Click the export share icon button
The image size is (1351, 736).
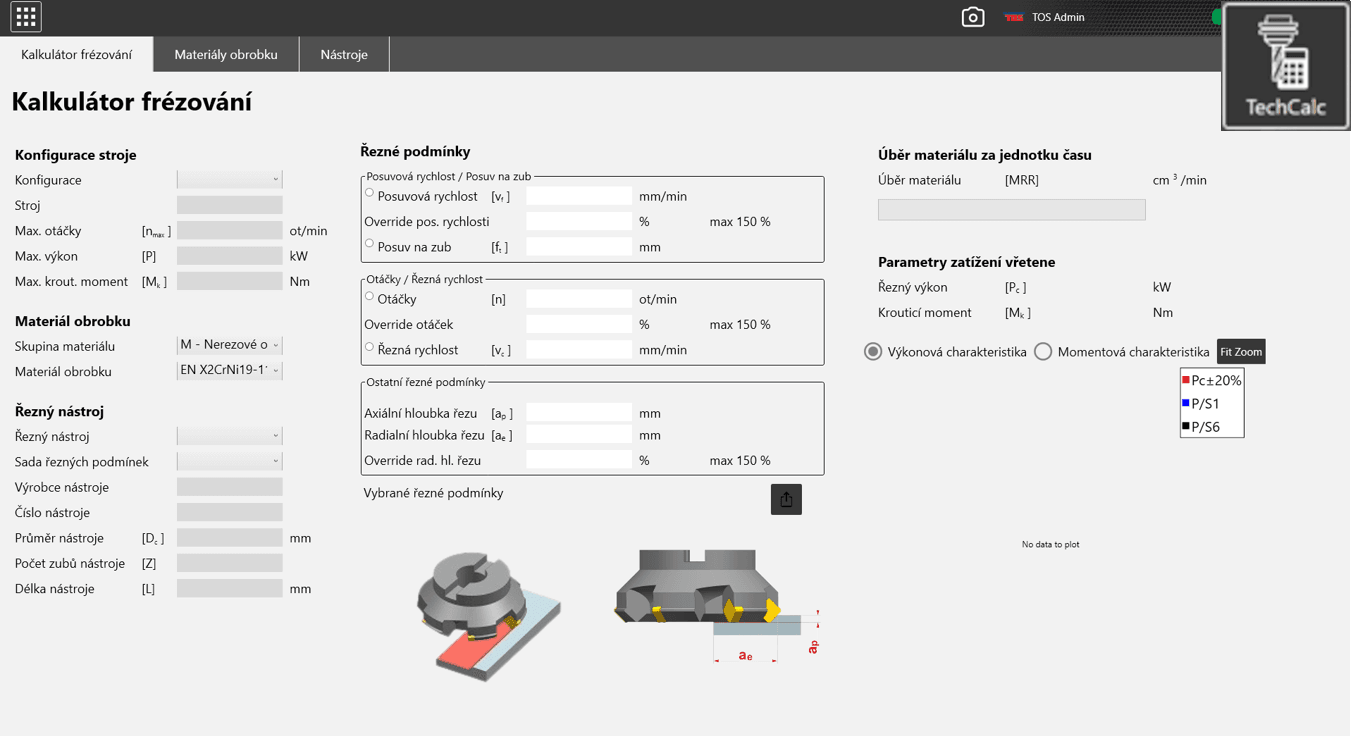pyautogui.click(x=786, y=499)
